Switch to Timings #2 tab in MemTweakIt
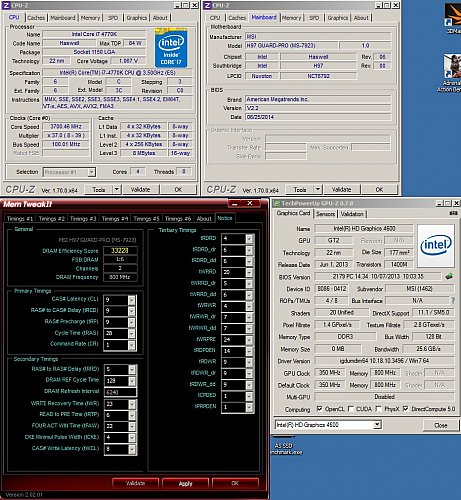 52,219
